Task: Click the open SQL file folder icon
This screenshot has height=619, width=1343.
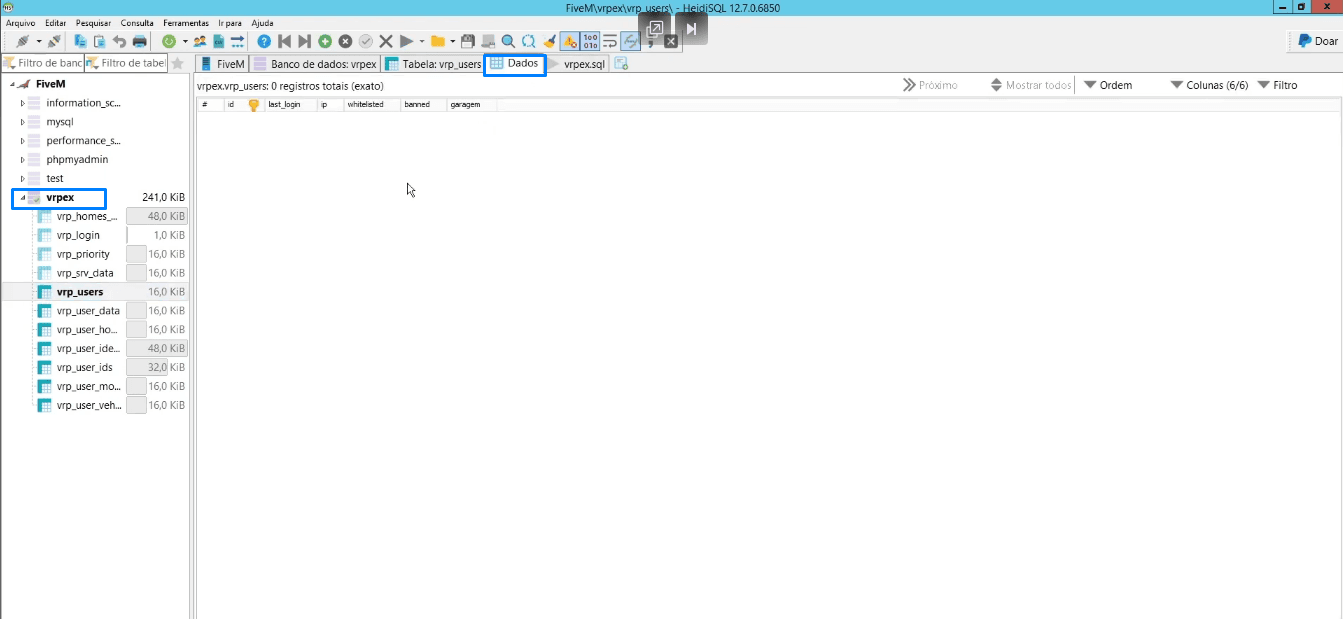Action: point(437,41)
